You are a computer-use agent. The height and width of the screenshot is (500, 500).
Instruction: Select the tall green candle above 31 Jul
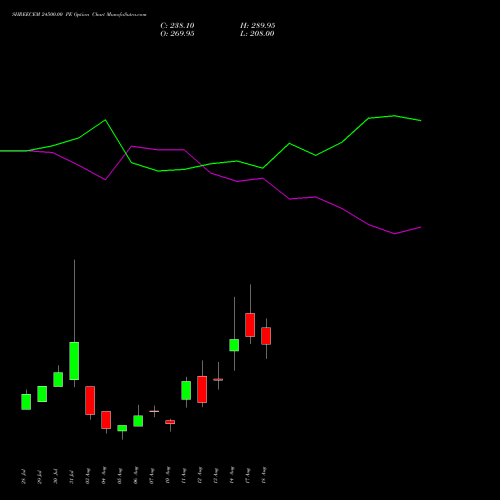click(x=74, y=361)
